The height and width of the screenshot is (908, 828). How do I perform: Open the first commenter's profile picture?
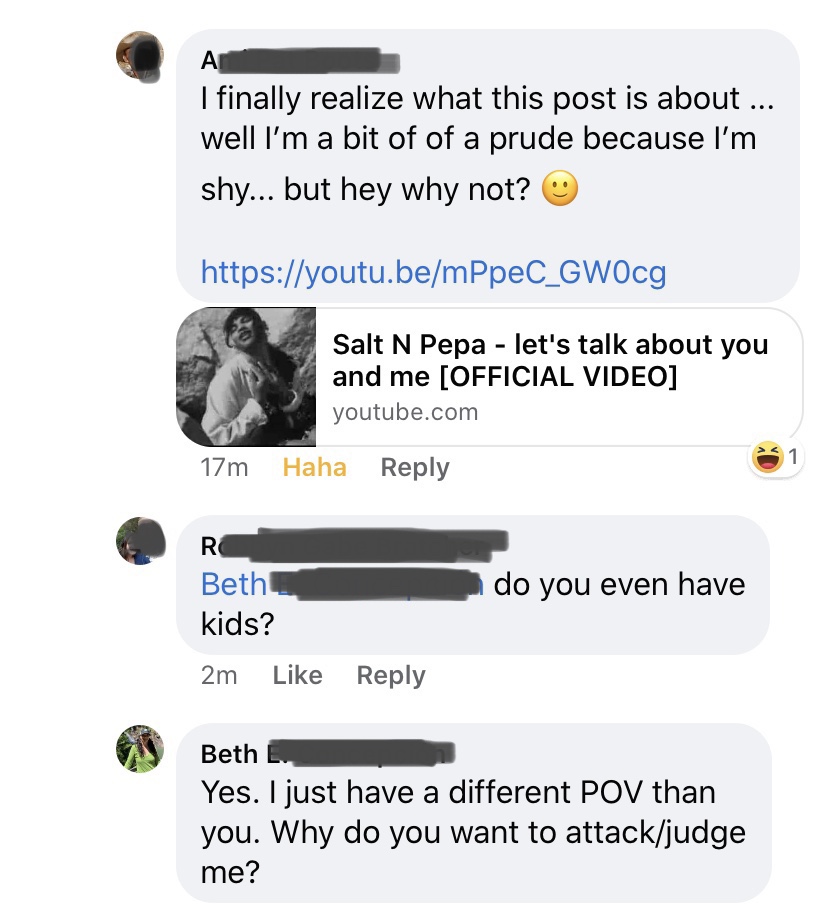point(141,56)
